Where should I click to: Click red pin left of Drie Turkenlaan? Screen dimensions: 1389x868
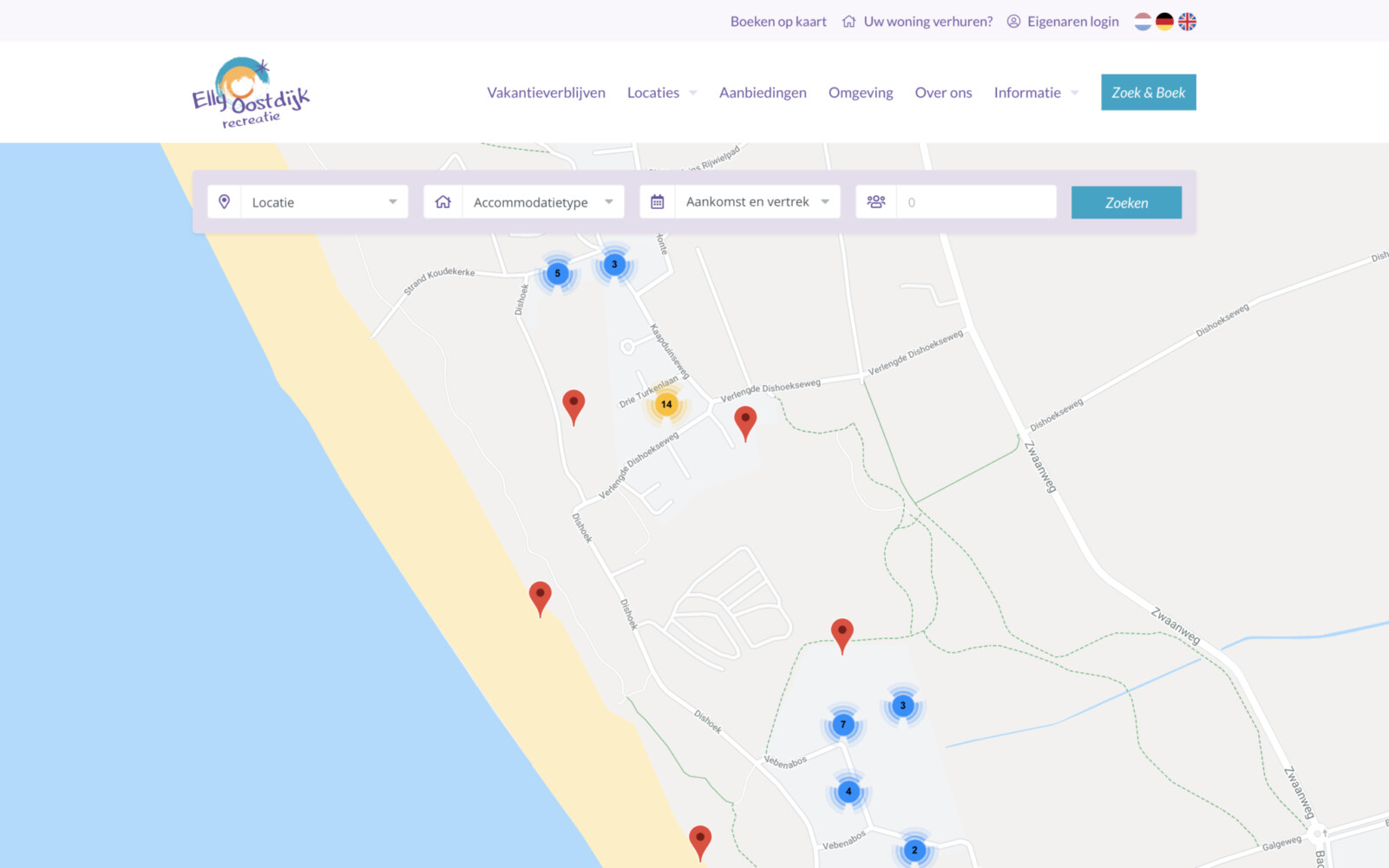pyautogui.click(x=573, y=405)
